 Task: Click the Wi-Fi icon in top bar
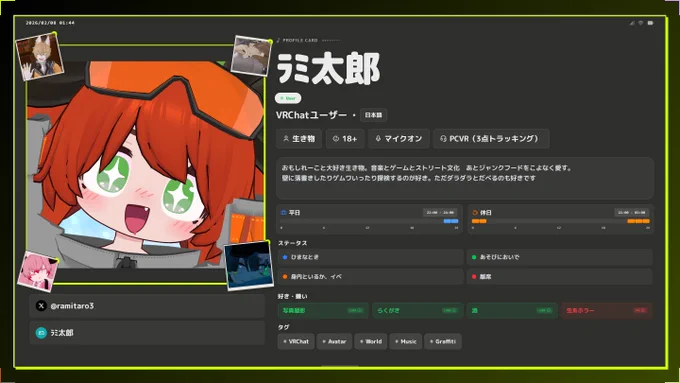641,23
